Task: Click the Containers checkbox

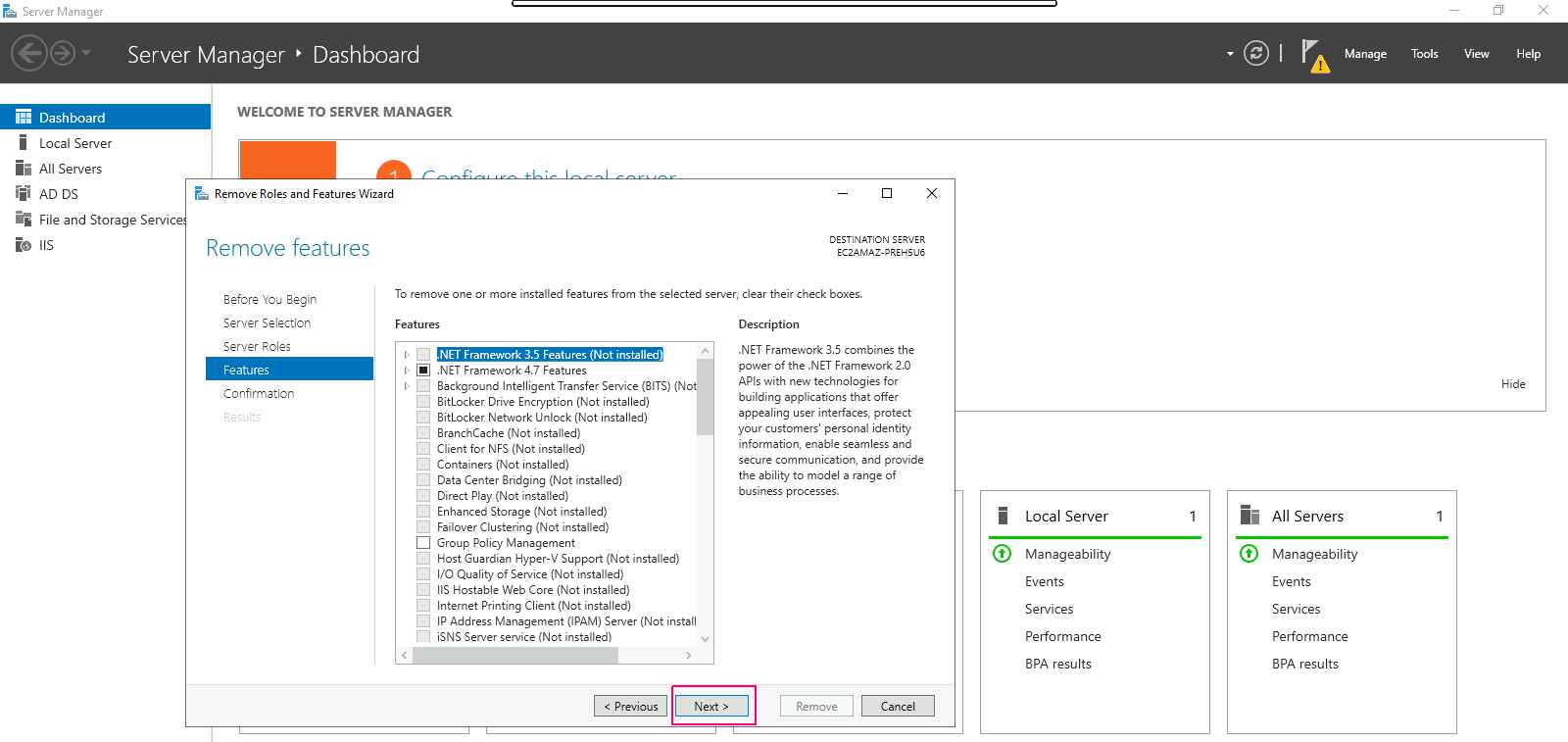Action: coord(423,465)
